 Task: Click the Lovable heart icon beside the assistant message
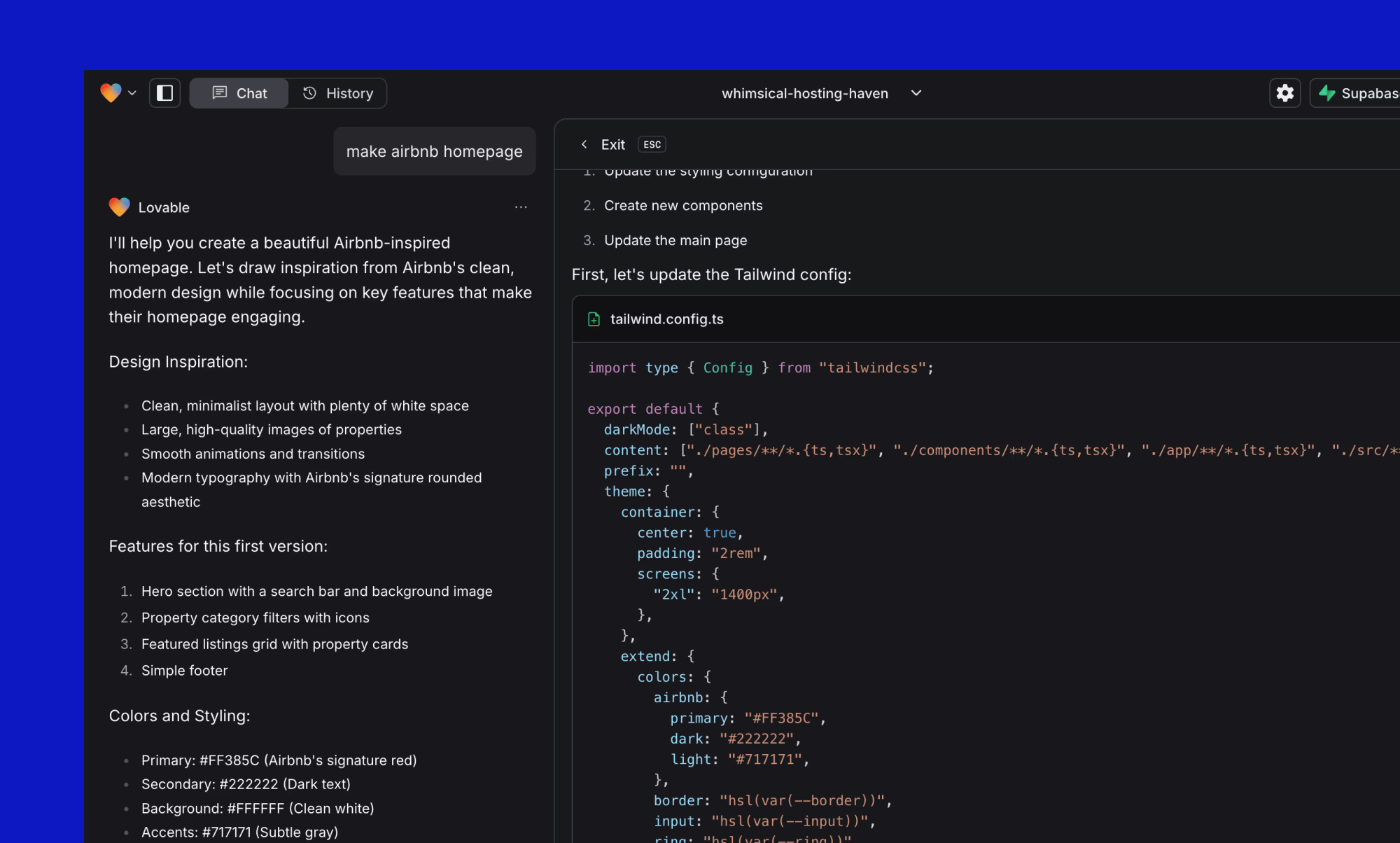(x=119, y=207)
